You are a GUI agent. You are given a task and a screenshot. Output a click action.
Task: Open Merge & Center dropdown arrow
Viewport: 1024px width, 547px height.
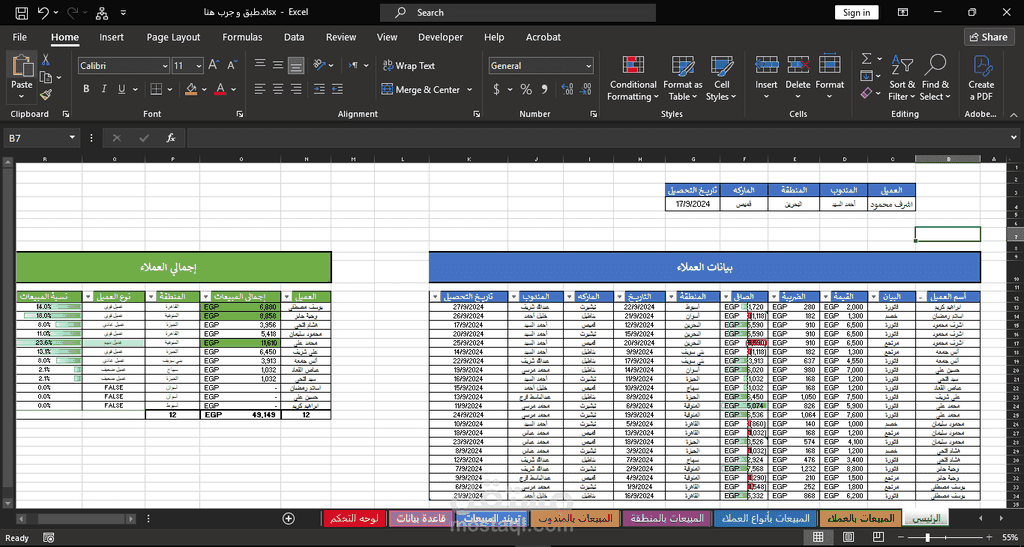[470, 89]
